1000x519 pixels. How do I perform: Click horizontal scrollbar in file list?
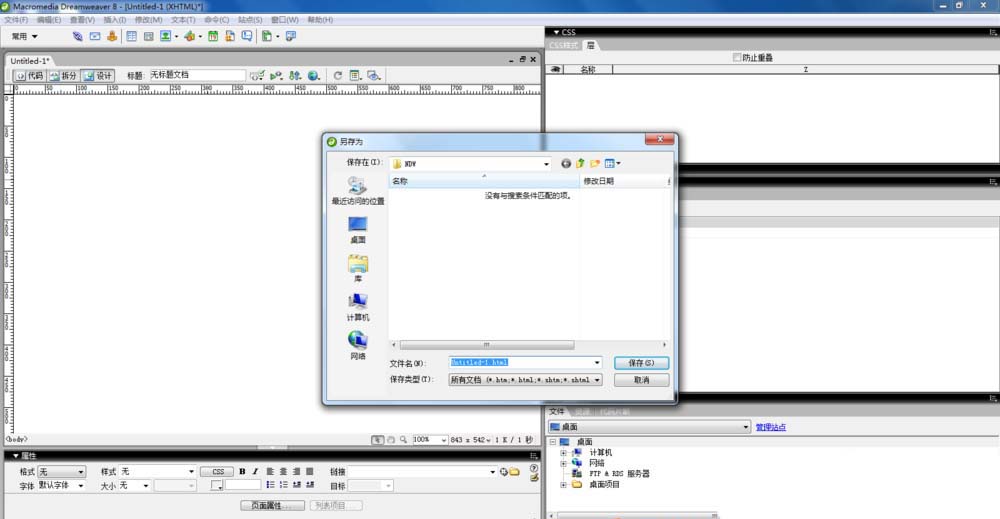pyautogui.click(x=487, y=345)
